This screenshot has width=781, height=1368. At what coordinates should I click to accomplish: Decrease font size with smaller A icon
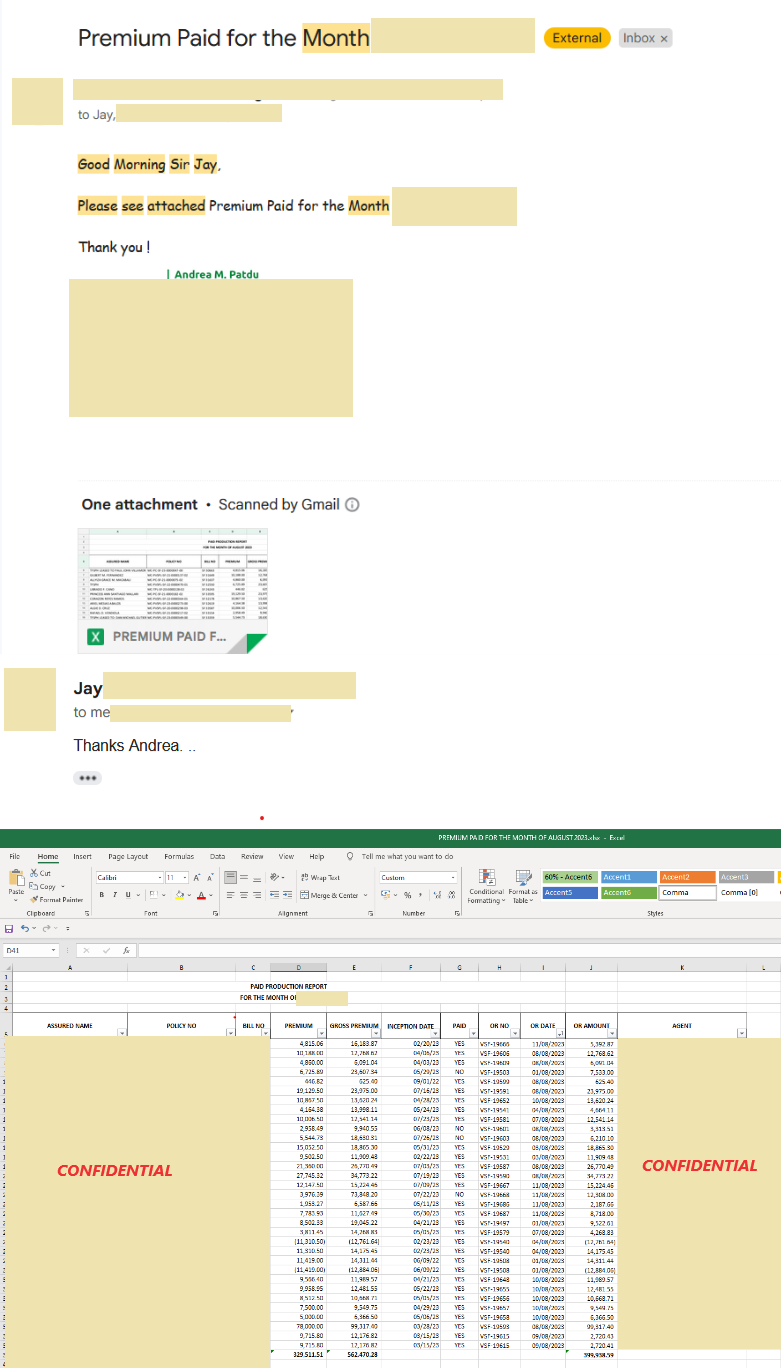click(x=210, y=877)
